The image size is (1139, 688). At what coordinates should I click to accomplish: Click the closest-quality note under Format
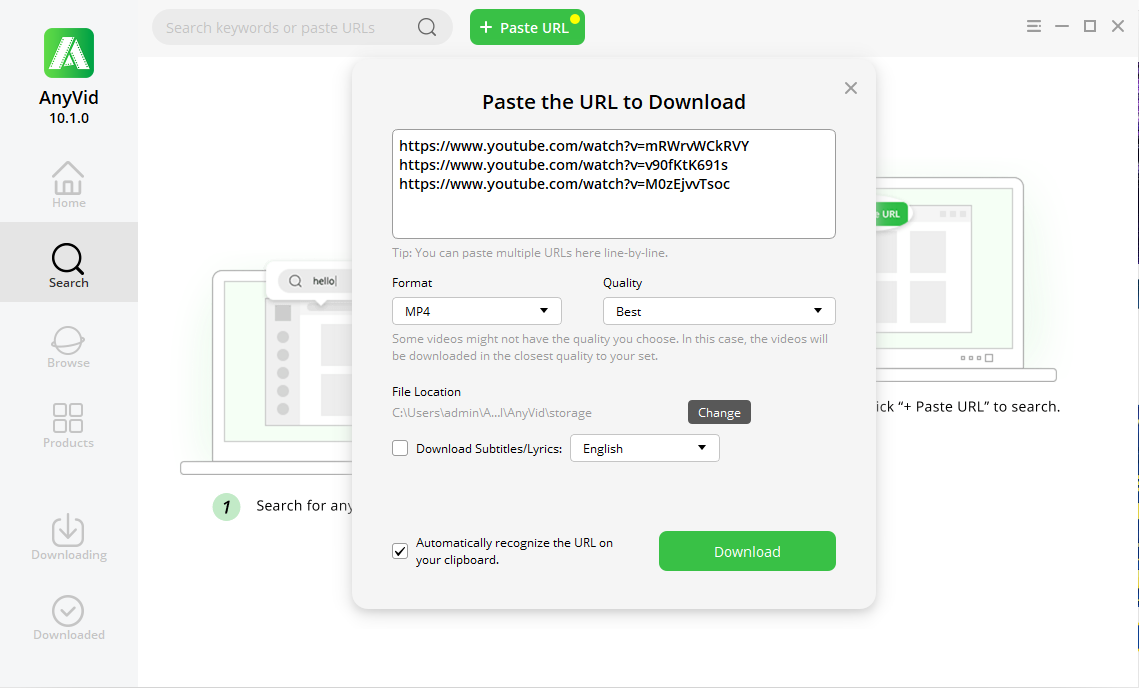[x=610, y=347]
